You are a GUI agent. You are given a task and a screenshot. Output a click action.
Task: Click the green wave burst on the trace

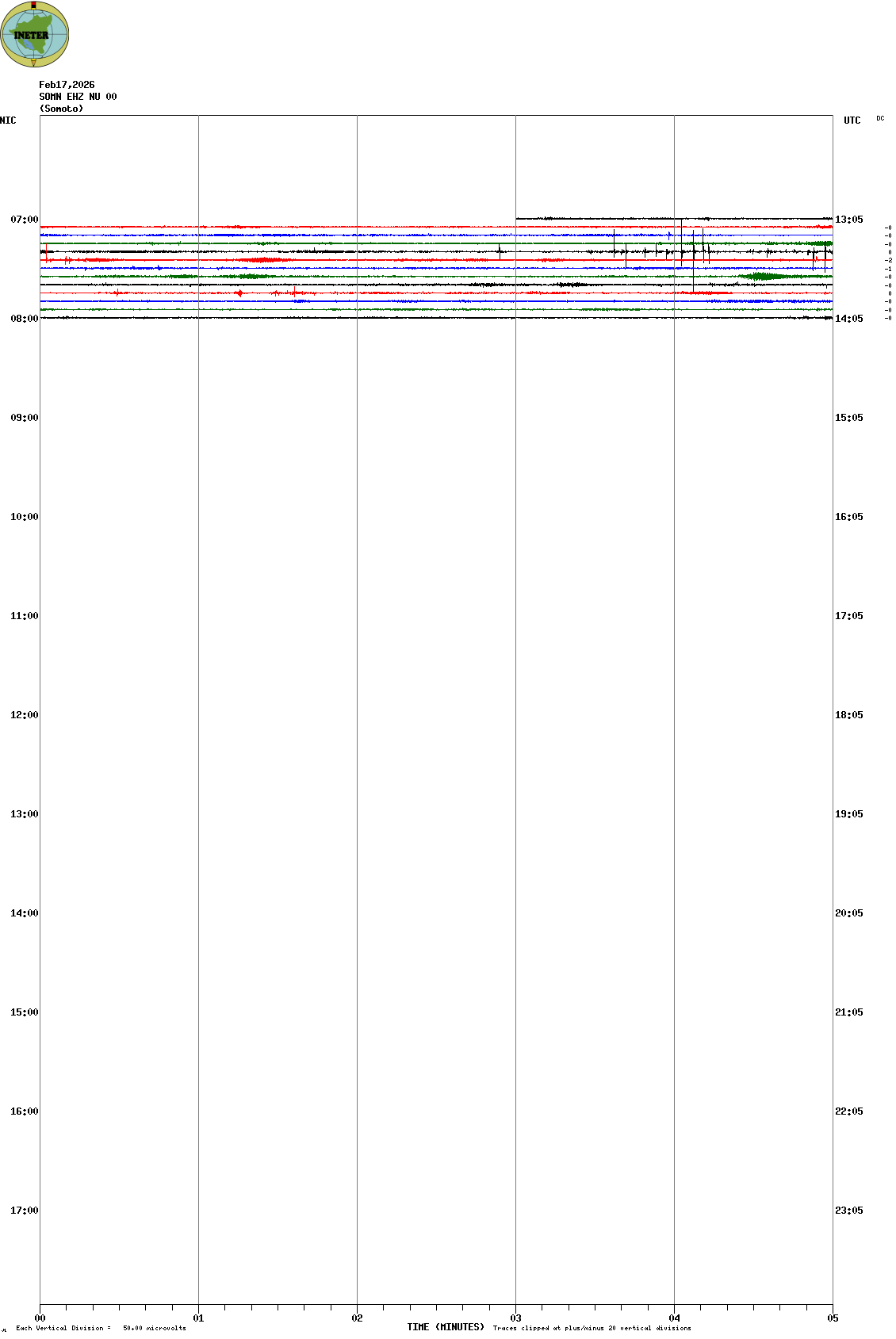(762, 277)
